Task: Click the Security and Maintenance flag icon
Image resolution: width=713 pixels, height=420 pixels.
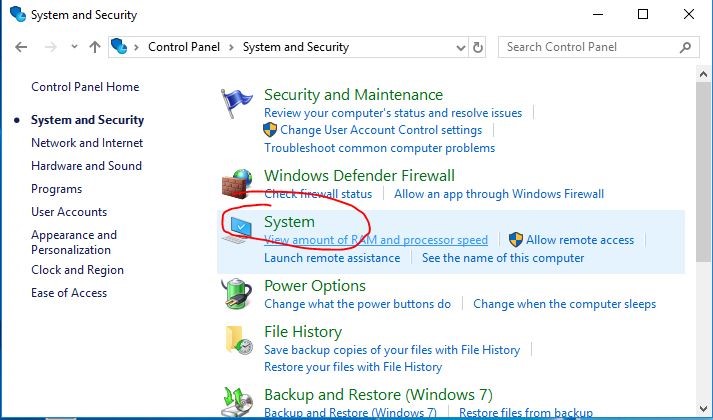Action: coord(236,103)
